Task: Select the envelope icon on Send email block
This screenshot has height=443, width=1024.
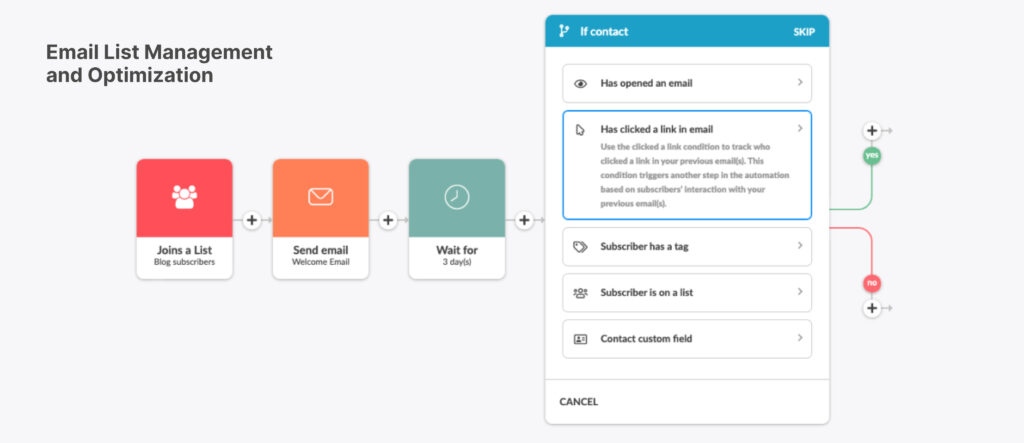Action: pyautogui.click(x=321, y=197)
